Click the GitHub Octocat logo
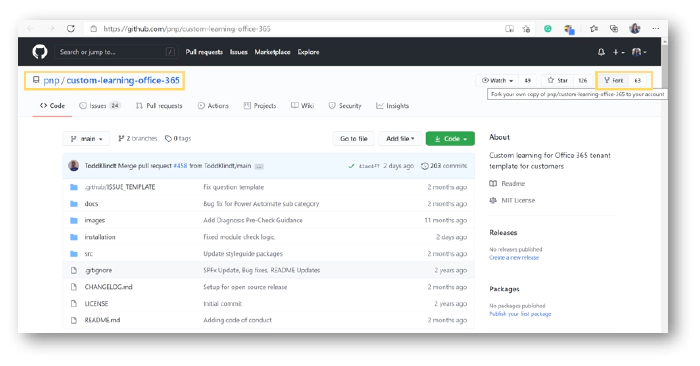 pos(40,52)
